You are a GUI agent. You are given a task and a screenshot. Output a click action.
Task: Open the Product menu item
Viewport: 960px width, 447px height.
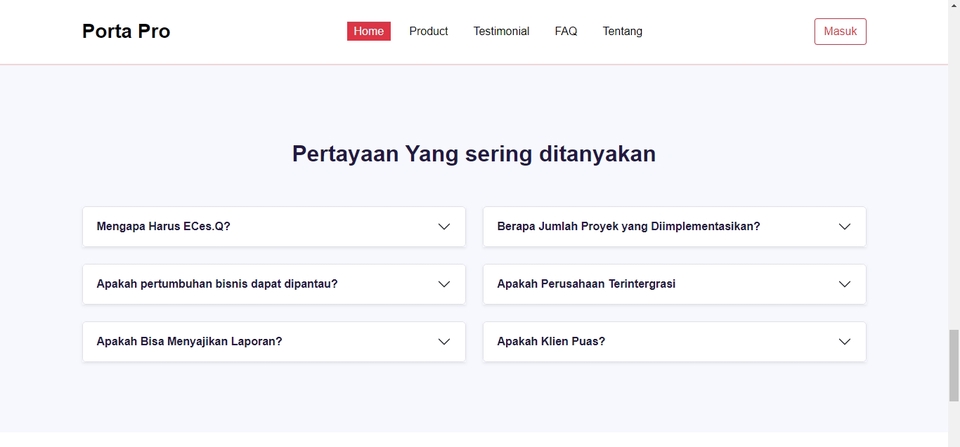click(x=428, y=31)
